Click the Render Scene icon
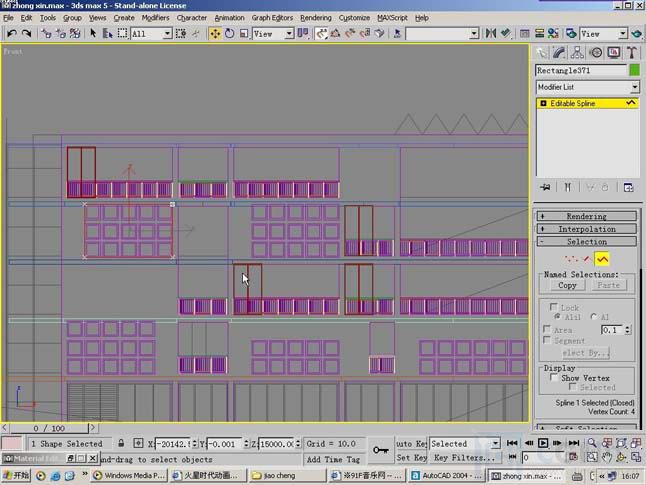 point(571,33)
